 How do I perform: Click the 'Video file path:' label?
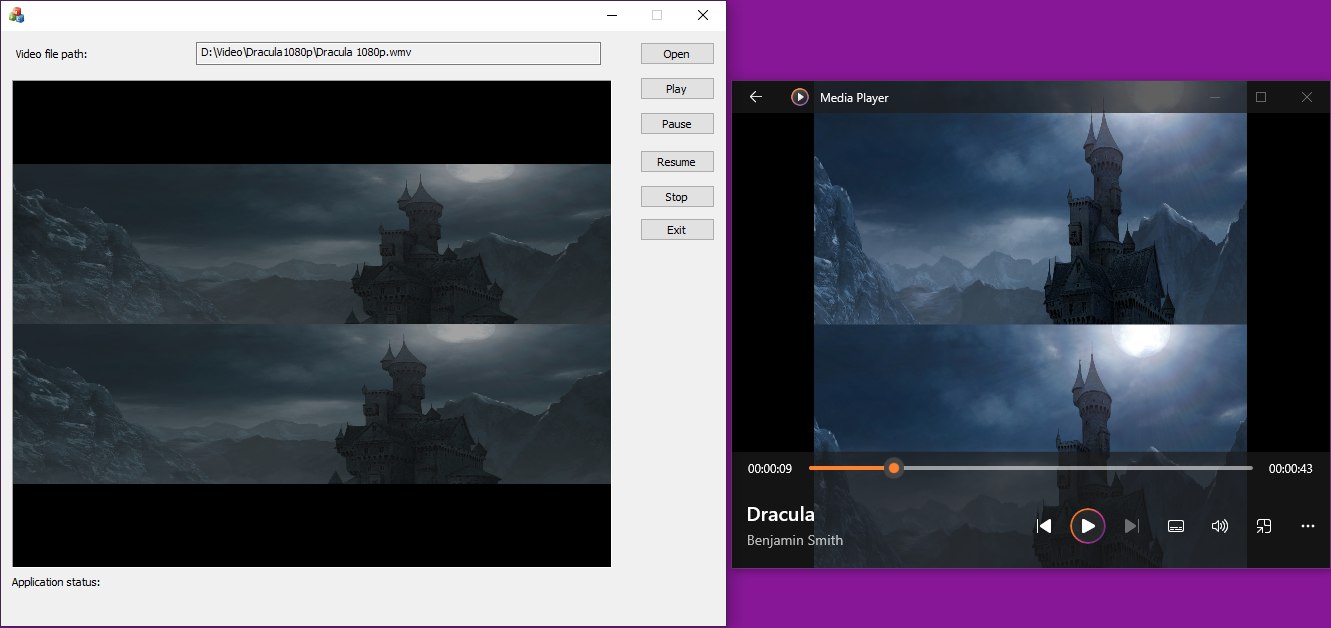tap(52, 54)
